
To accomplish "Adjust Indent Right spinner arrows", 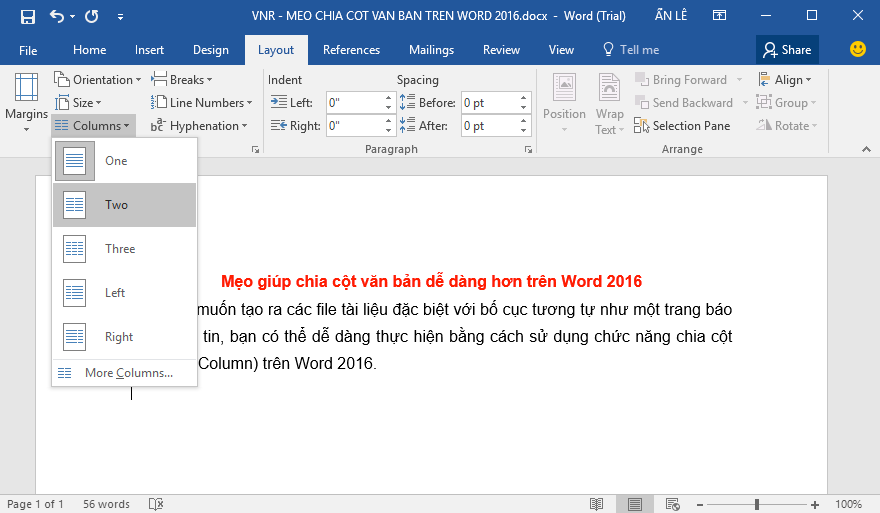I will tap(388, 126).
